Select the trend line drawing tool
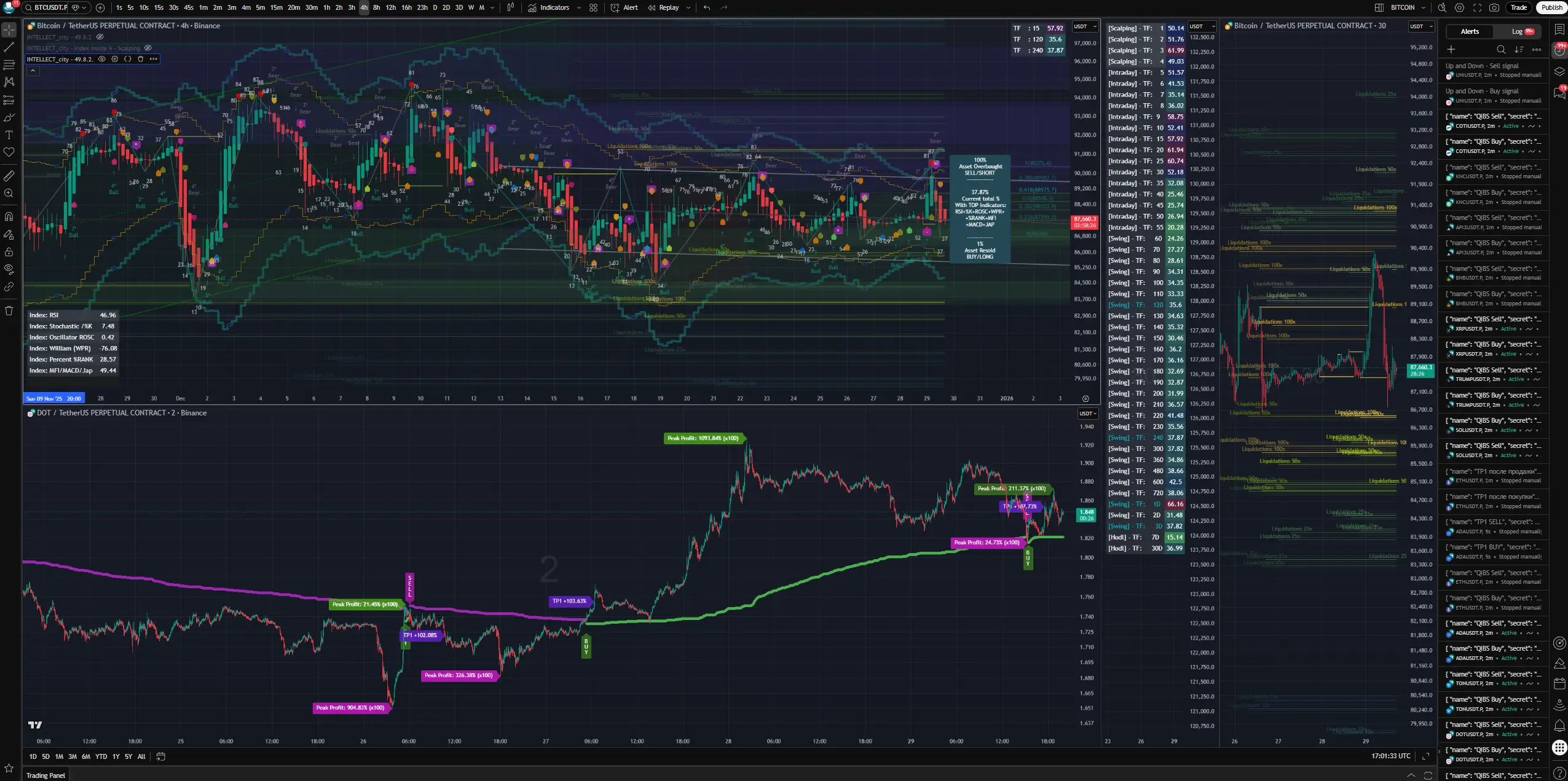 [x=9, y=47]
